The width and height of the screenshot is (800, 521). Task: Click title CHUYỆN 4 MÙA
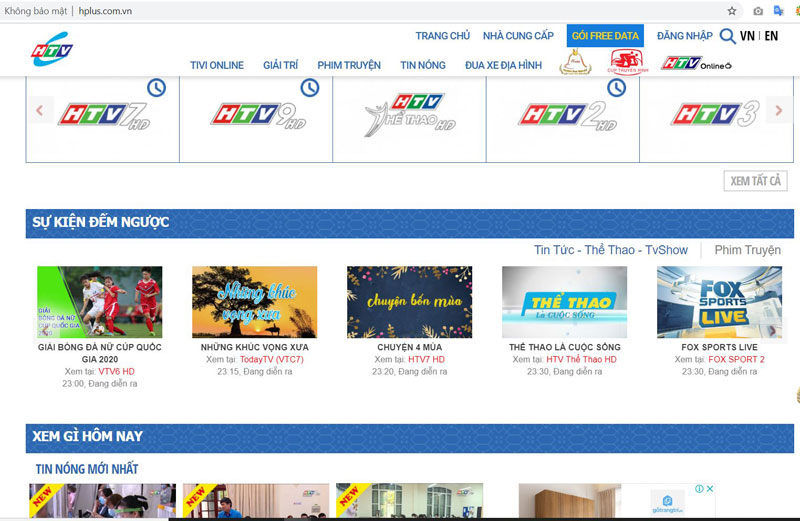coord(410,347)
